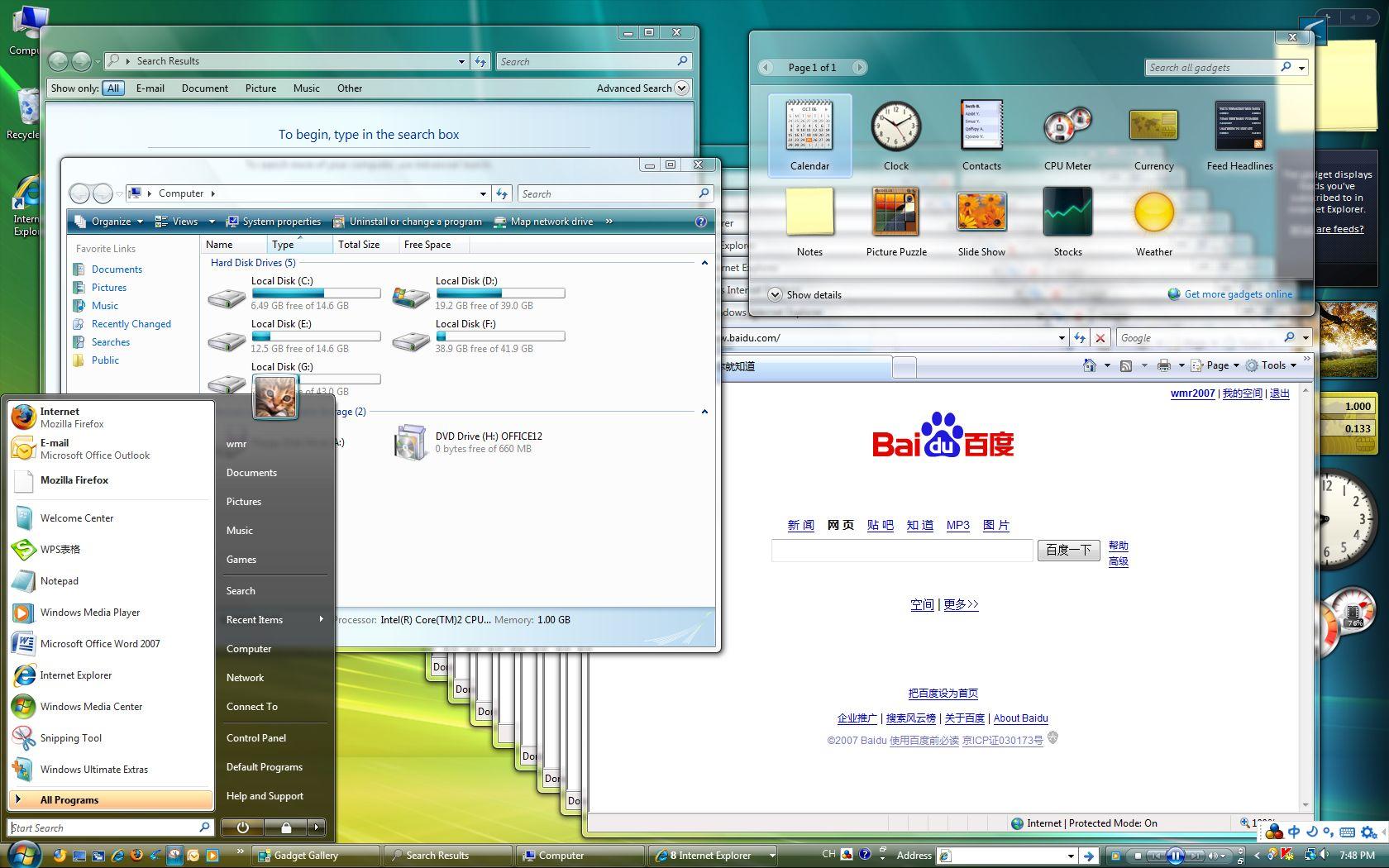This screenshot has height=868, width=1389.
Task: Select the Stocks gadget icon
Action: click(x=1067, y=212)
